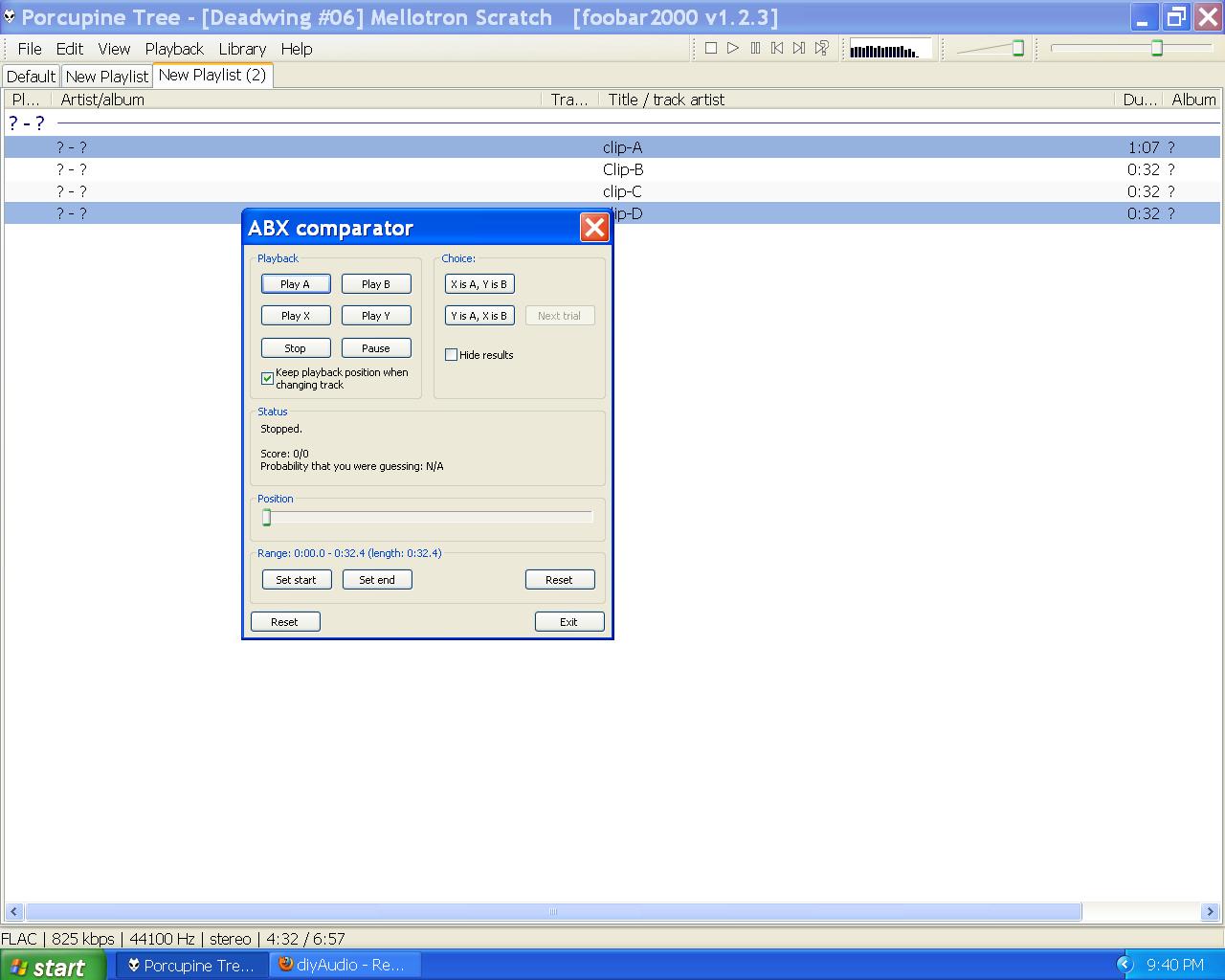
Task: Close the ABX comparator dialog
Action: click(x=594, y=228)
